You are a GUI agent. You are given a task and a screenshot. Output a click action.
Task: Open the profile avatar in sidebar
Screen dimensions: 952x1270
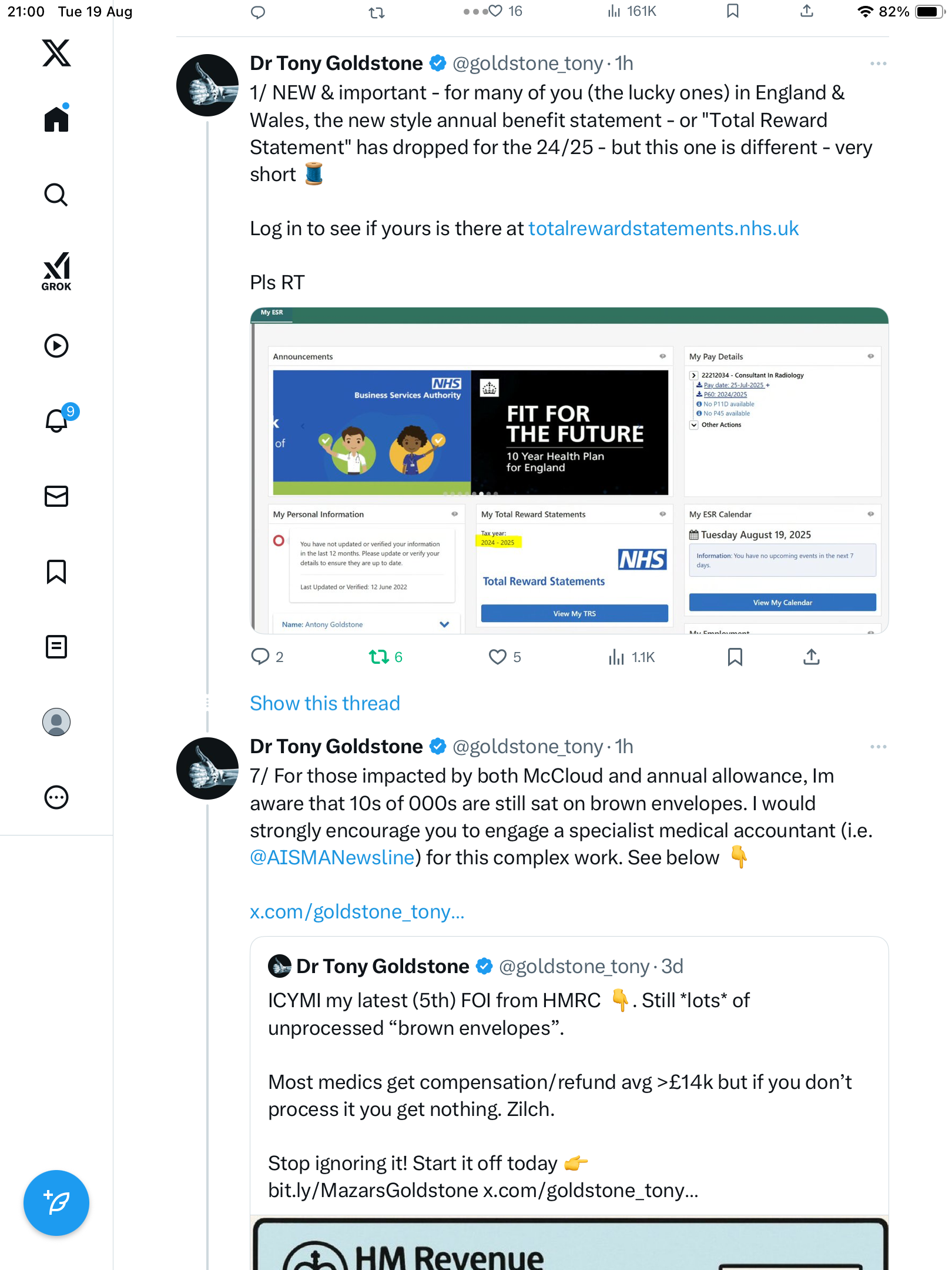[56, 722]
